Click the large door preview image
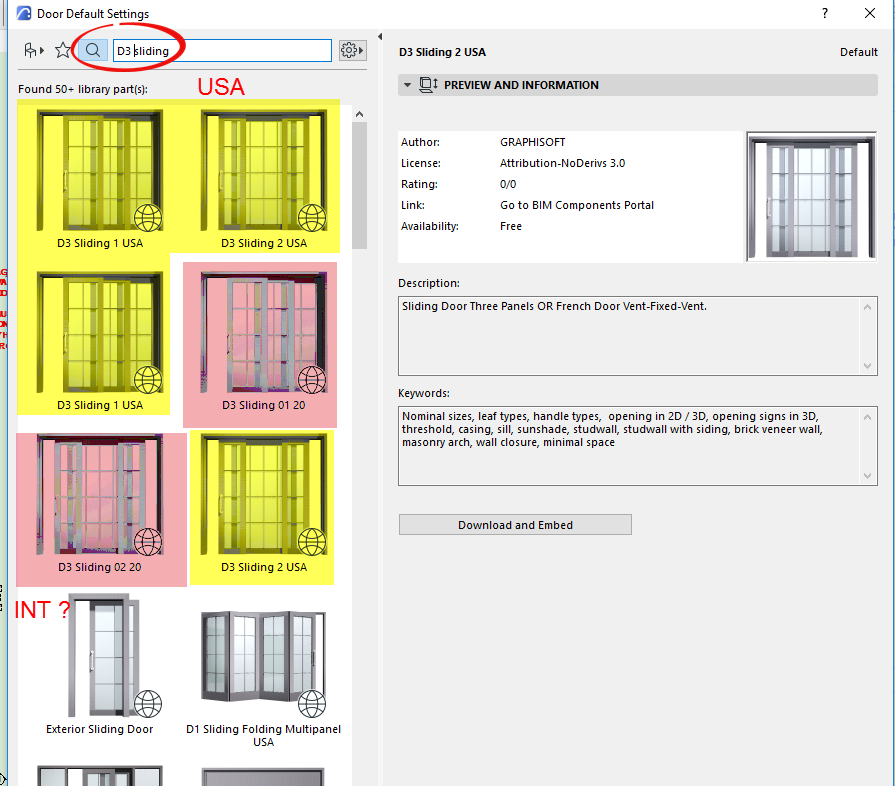 click(x=811, y=196)
